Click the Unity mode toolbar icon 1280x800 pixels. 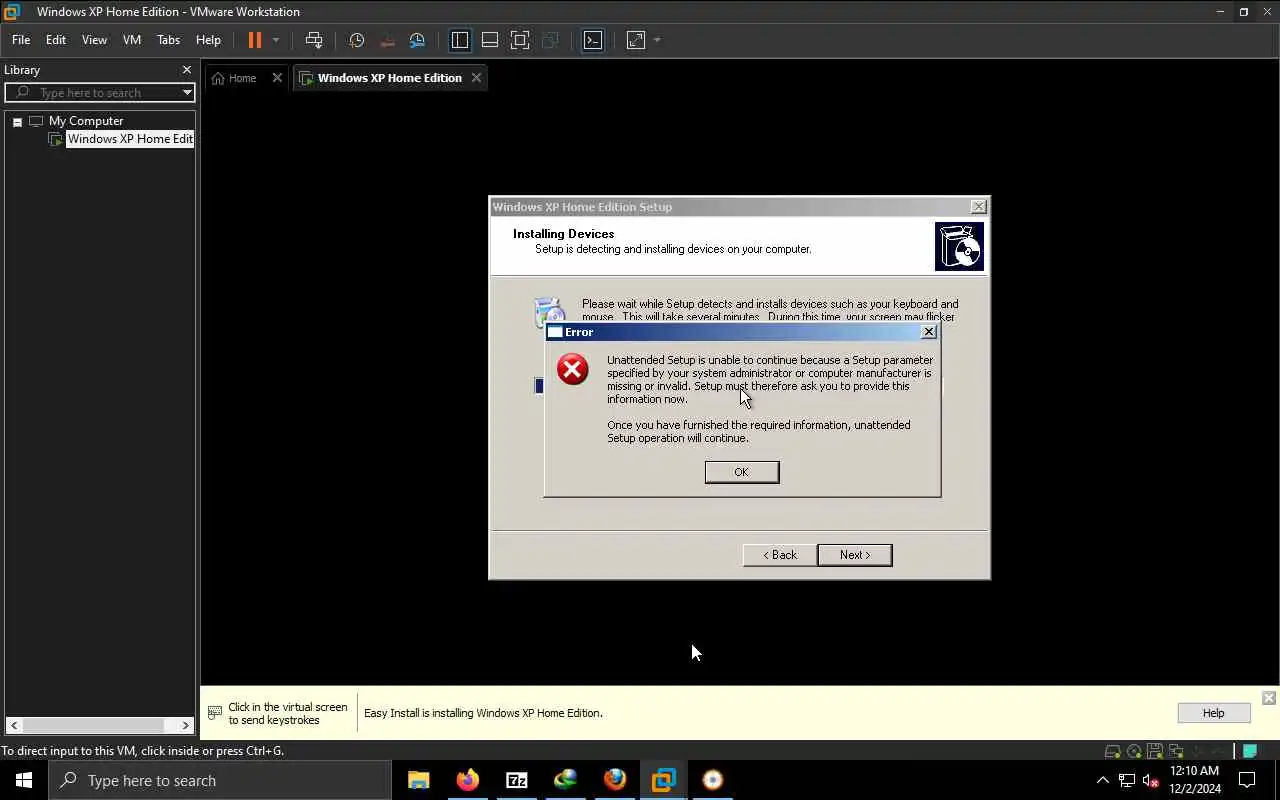click(550, 40)
